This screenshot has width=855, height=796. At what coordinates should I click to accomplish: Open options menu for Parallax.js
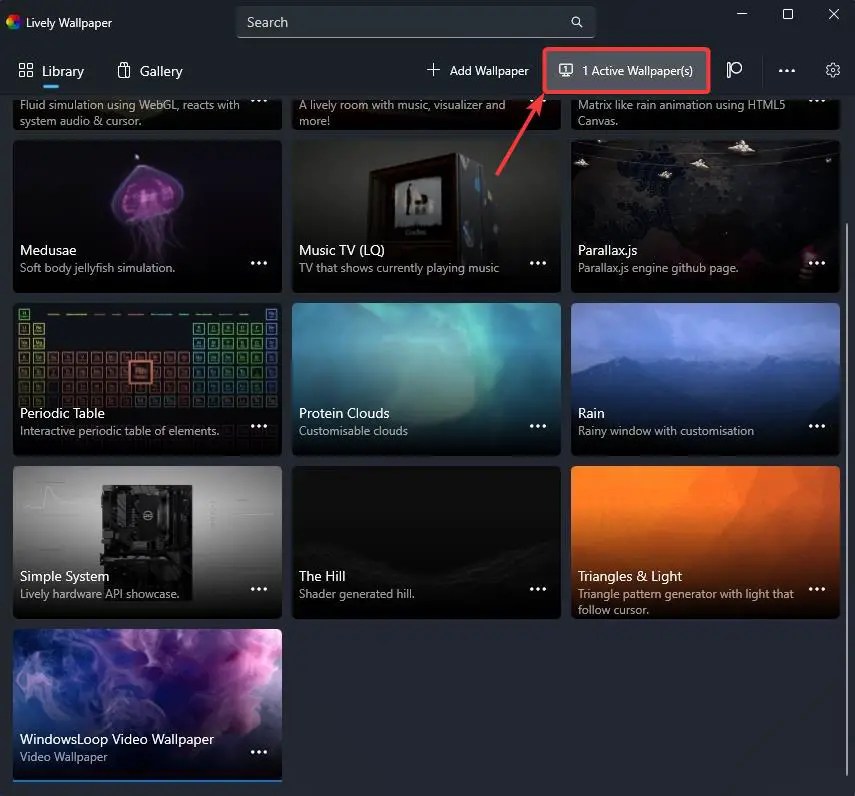point(816,263)
